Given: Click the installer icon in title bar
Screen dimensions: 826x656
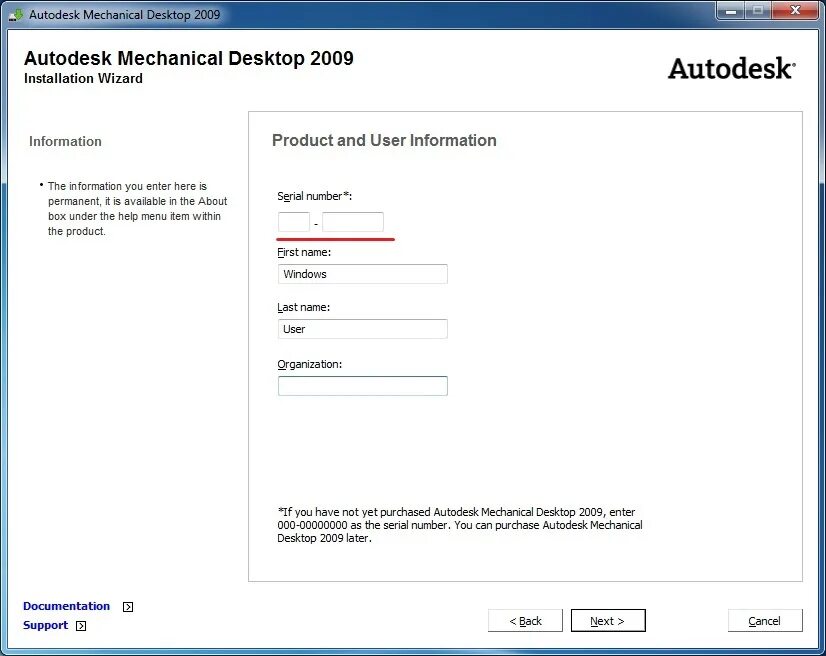Looking at the screenshot, I should coord(16,15).
